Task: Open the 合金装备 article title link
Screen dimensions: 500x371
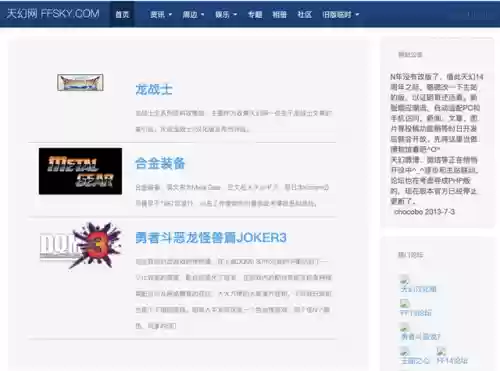Action: pyautogui.click(x=160, y=163)
